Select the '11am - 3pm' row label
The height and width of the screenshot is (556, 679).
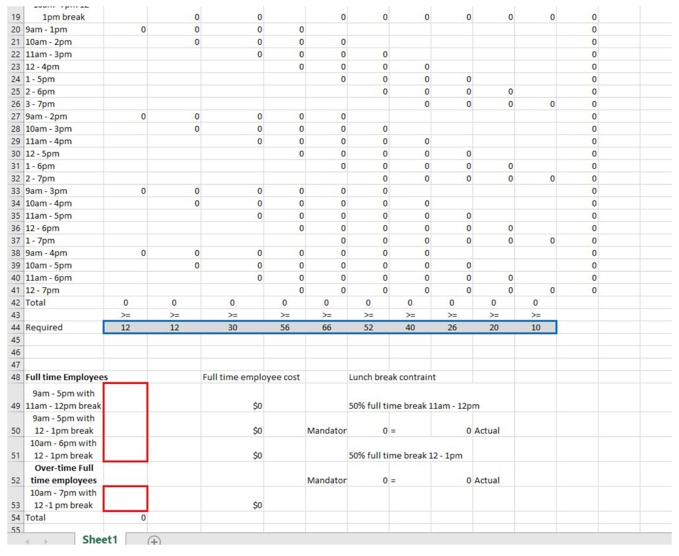48,55
